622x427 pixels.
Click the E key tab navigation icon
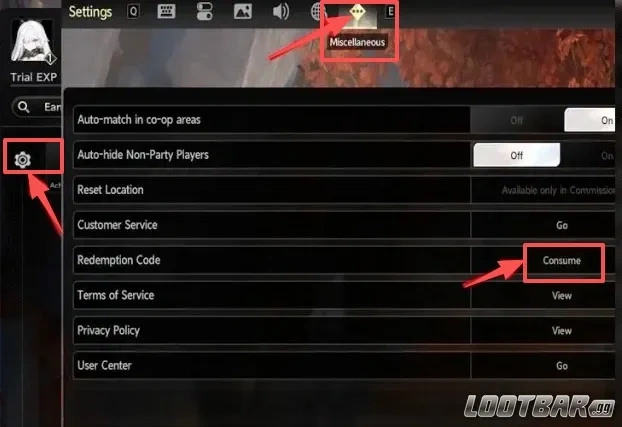coord(390,12)
